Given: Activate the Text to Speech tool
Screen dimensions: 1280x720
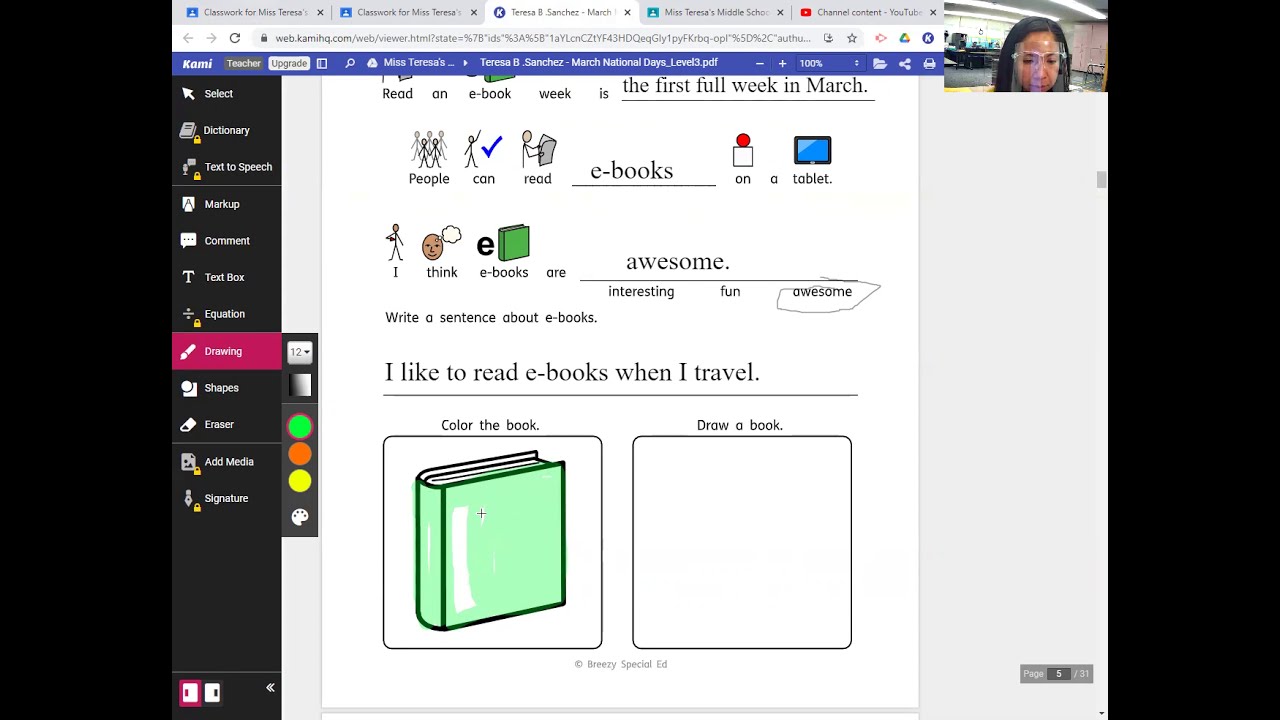Looking at the screenshot, I should coord(227,167).
